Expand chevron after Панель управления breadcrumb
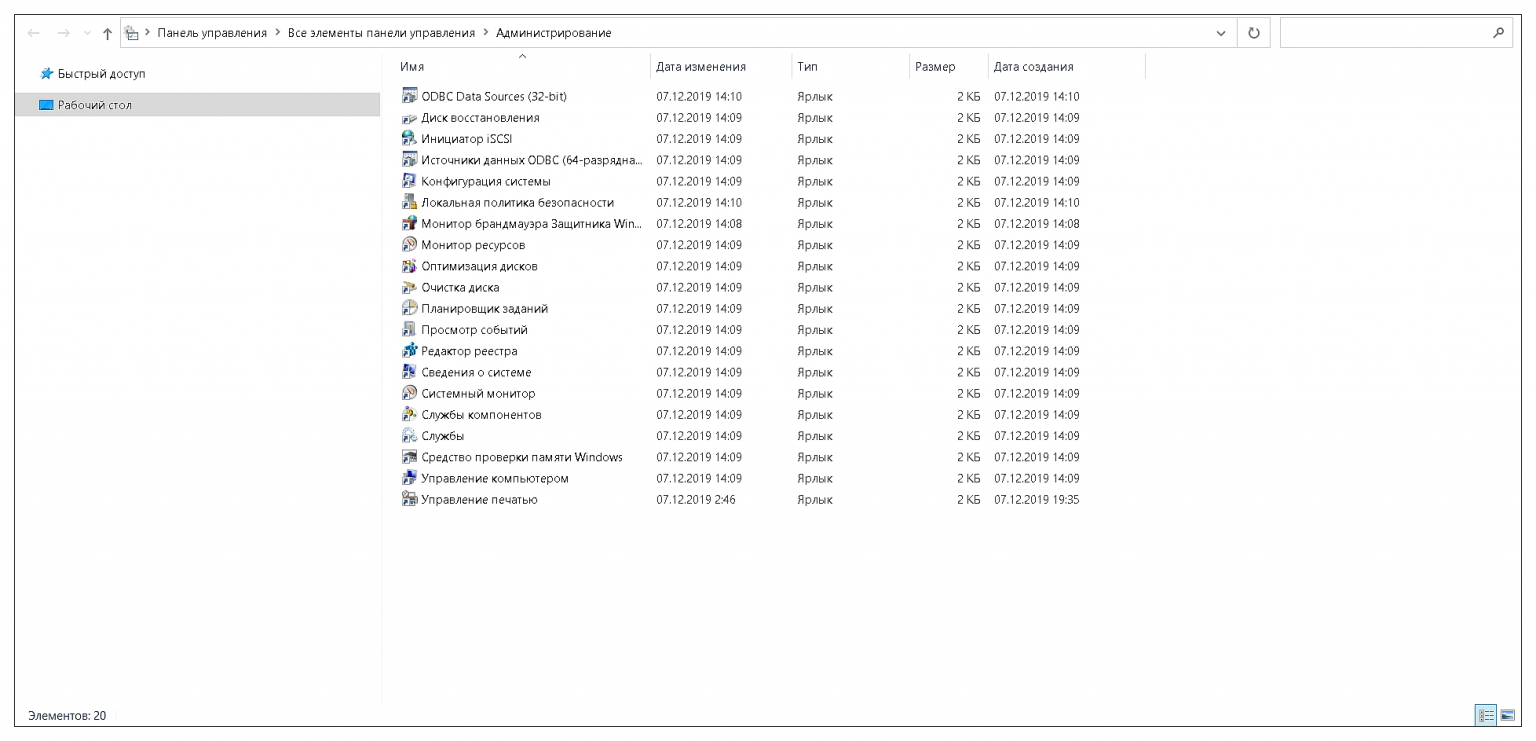 (x=276, y=33)
